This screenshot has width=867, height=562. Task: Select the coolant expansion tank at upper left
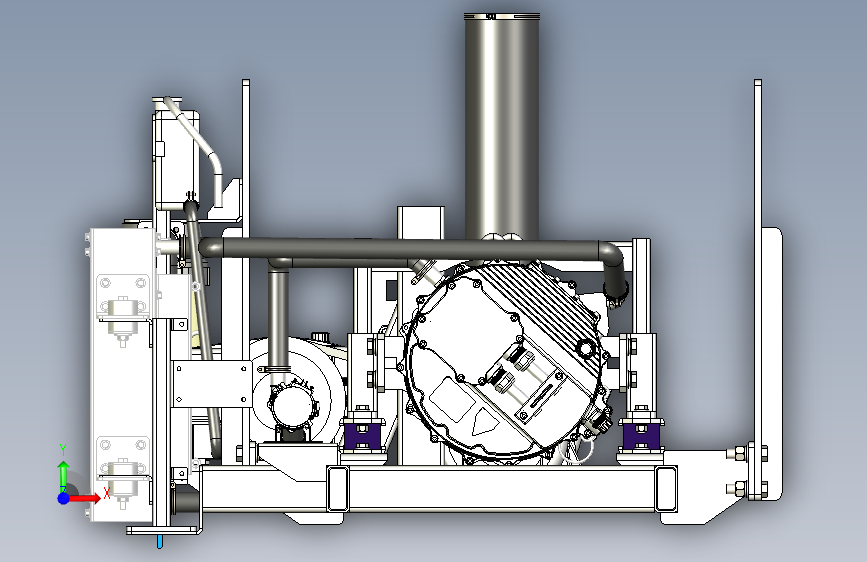(176, 158)
